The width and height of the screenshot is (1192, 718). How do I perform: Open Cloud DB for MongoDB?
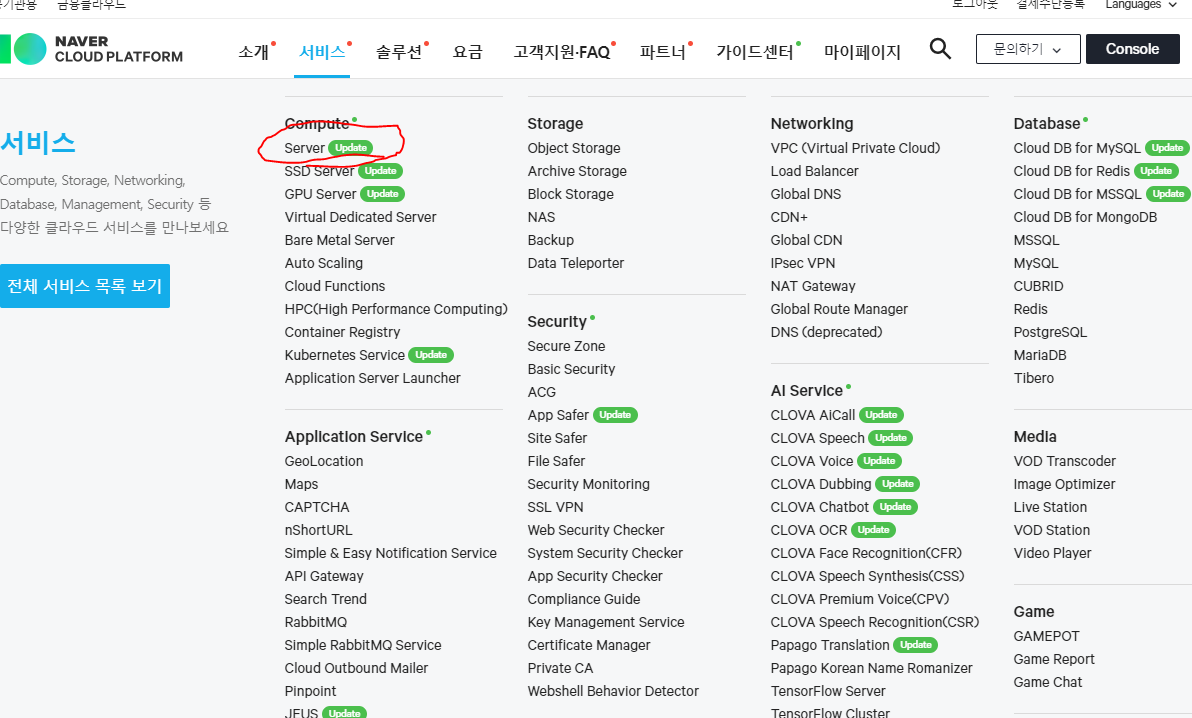(1085, 217)
